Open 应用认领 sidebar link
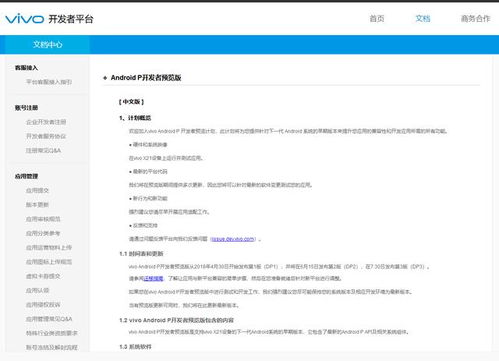Viewport: 499px width, 361px height. 37,290
